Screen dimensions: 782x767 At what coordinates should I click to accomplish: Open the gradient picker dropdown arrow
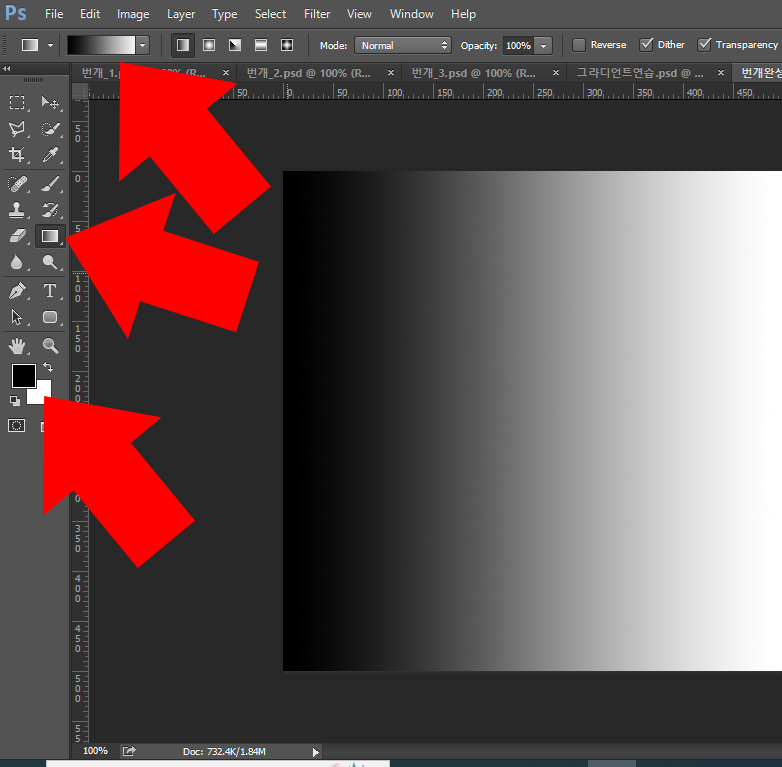click(x=143, y=45)
